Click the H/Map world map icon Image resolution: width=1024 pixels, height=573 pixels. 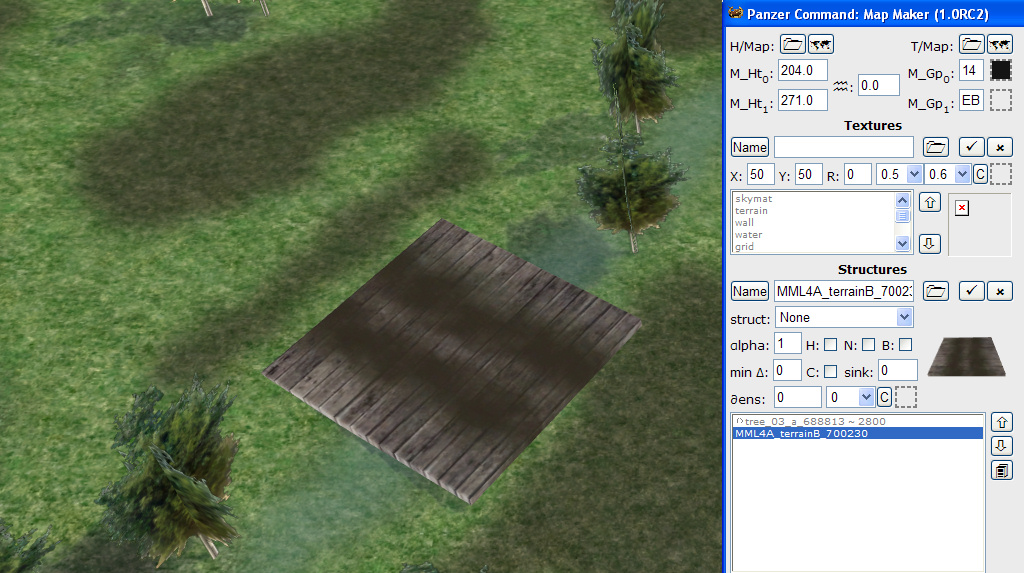821,44
